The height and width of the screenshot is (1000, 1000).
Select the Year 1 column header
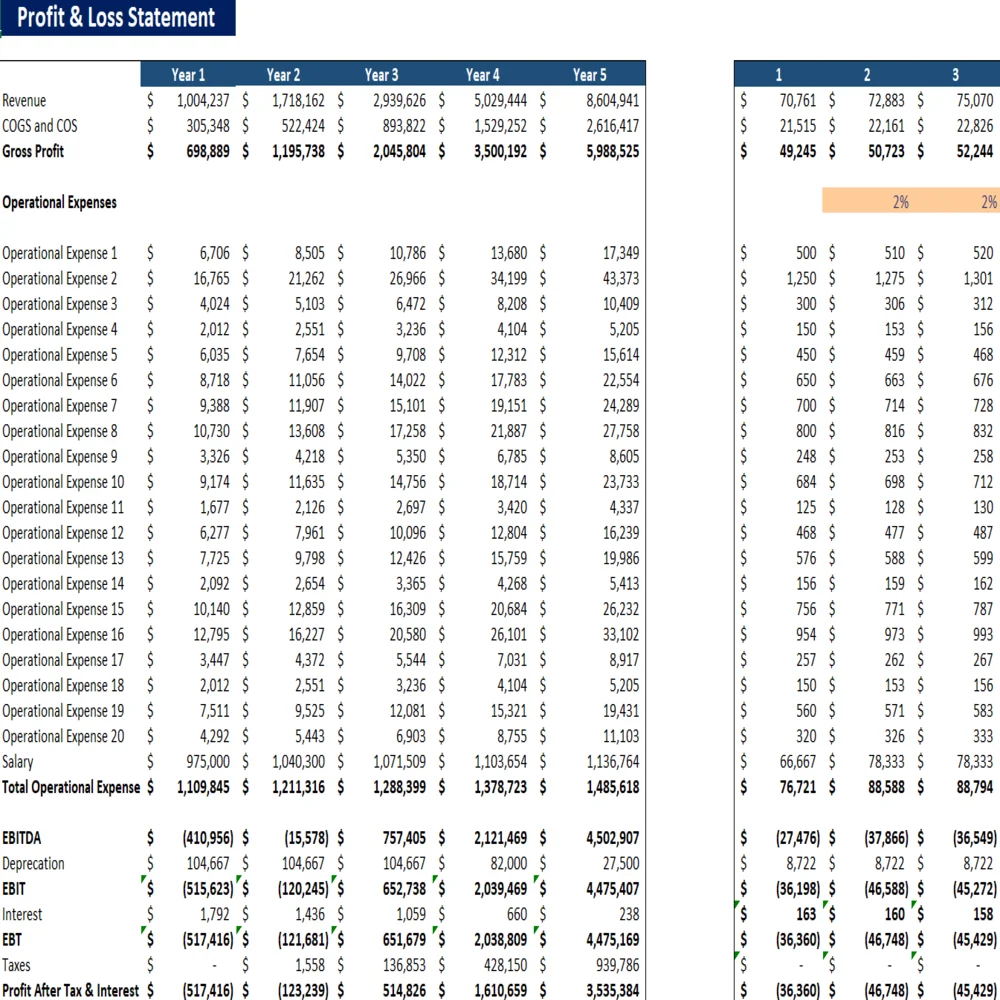tap(188, 74)
